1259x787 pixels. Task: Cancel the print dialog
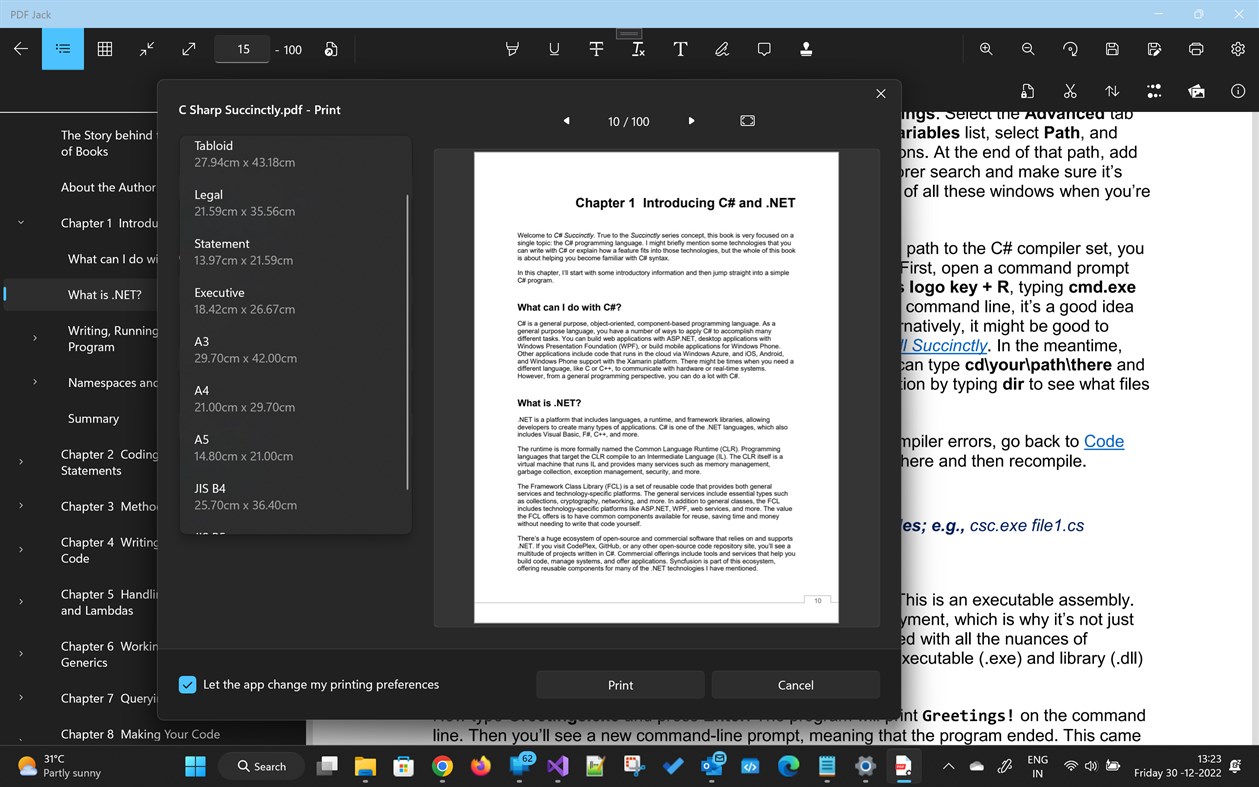coord(795,684)
